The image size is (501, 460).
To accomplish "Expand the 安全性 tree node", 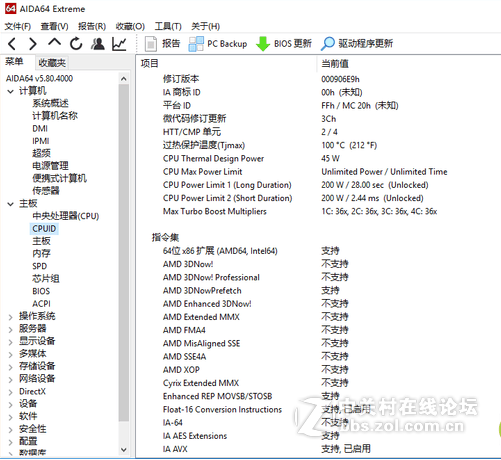I will click(11, 429).
